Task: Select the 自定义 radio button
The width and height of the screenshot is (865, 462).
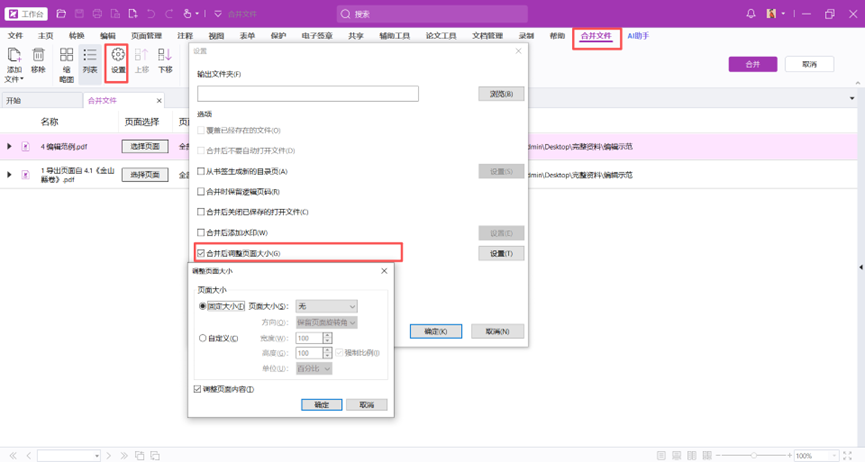Action: pyautogui.click(x=203, y=338)
